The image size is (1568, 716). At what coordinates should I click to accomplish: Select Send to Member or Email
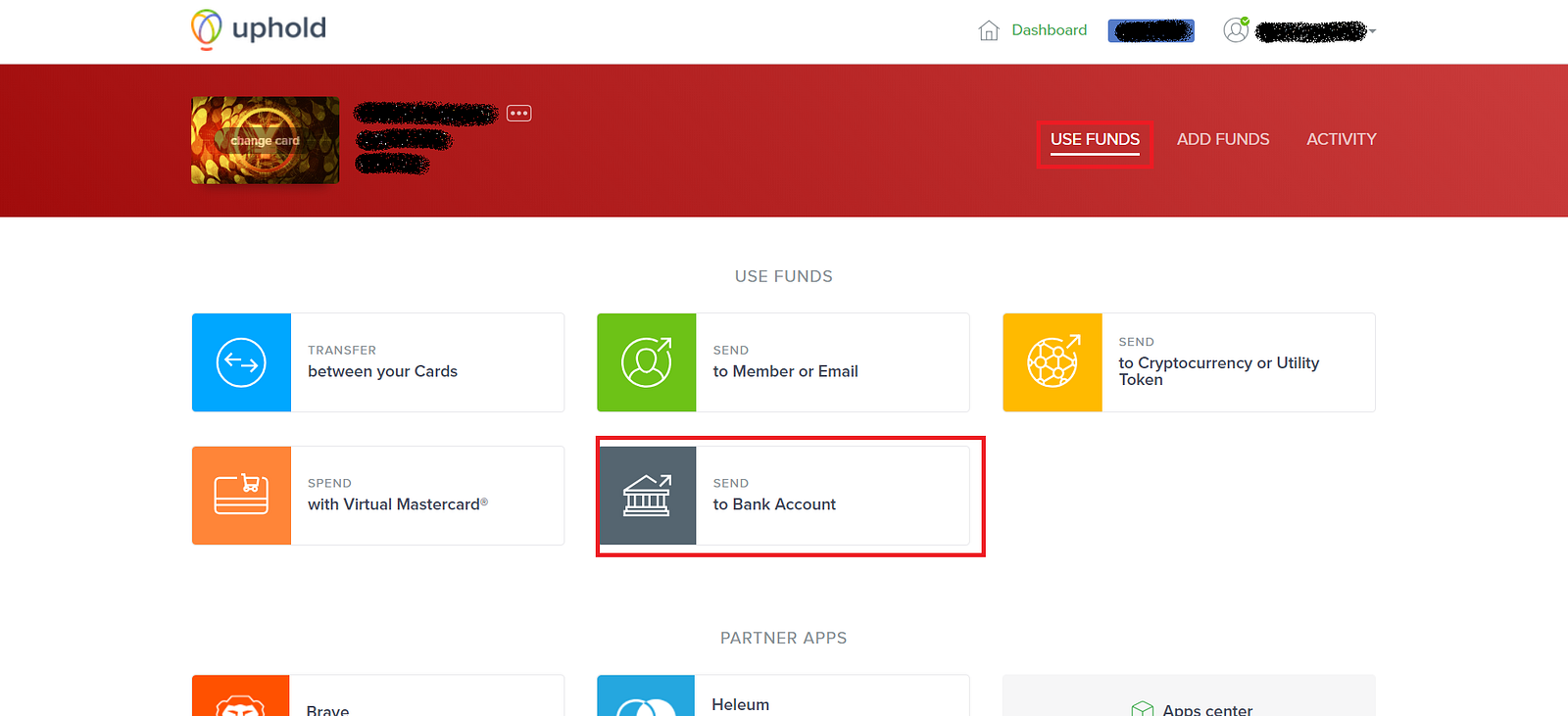783,362
